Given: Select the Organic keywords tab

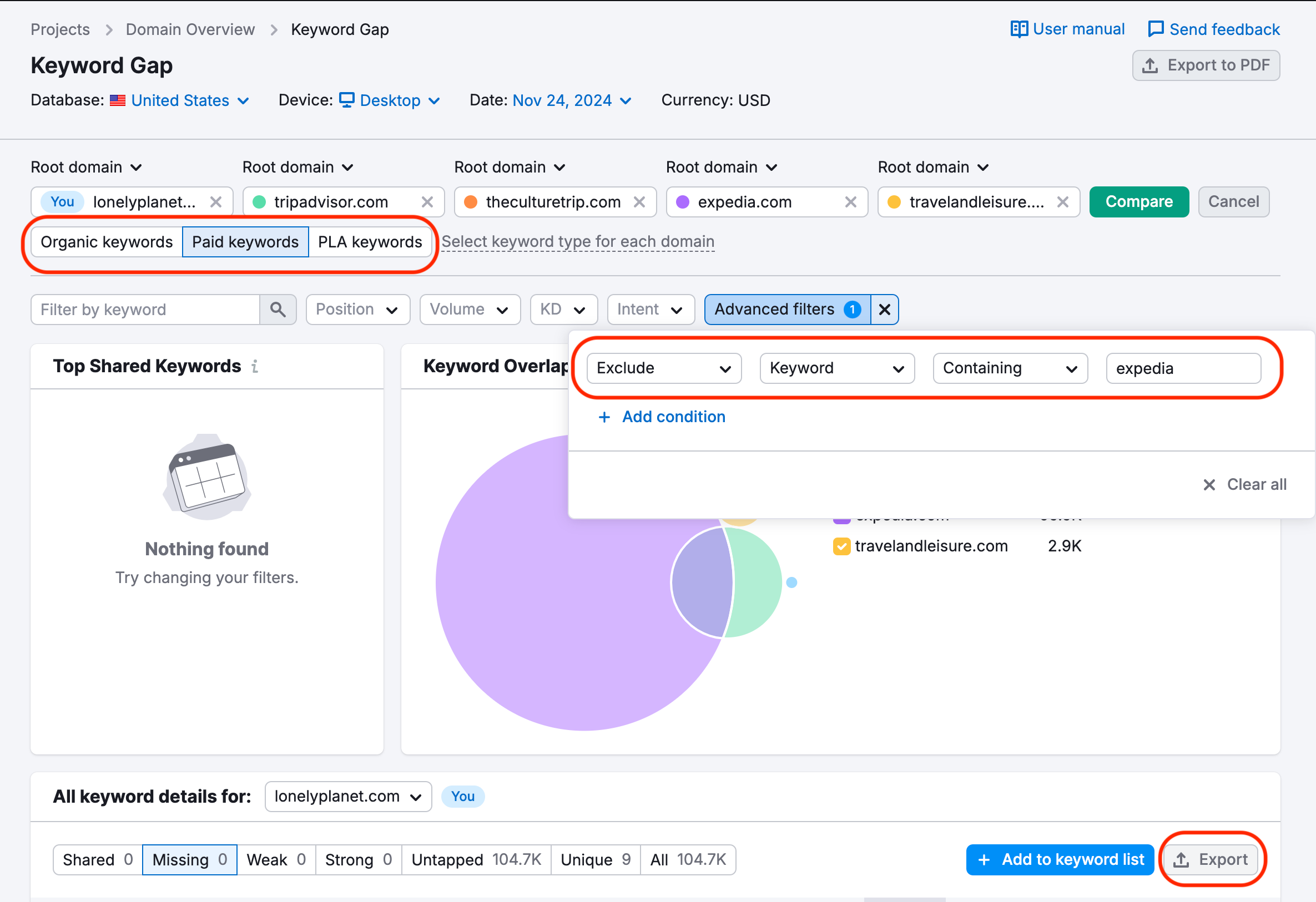Looking at the screenshot, I should tap(107, 242).
